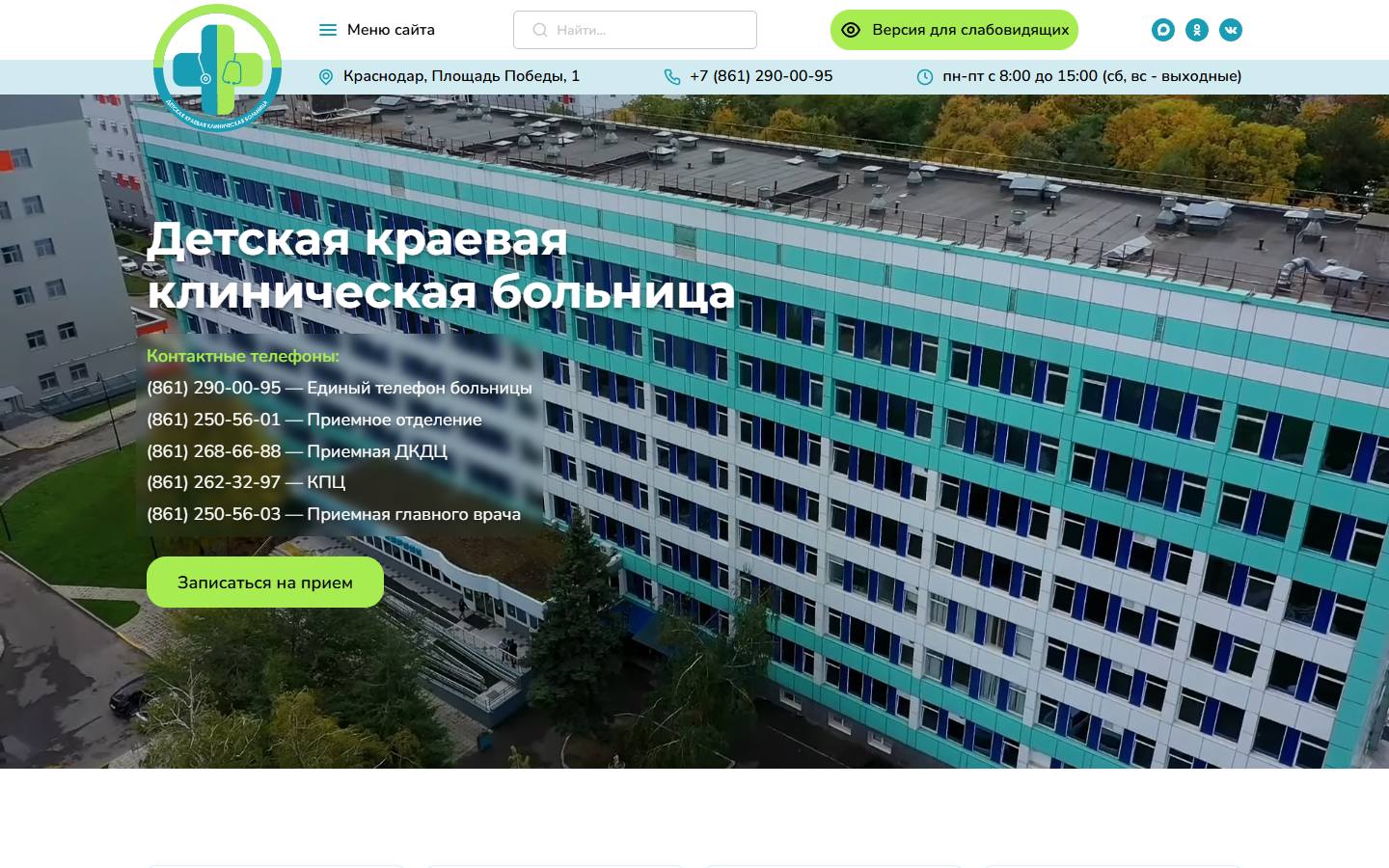Viewport: 1389px width, 868px height.
Task: Click the clock icon beside working hours
Action: [x=925, y=77]
